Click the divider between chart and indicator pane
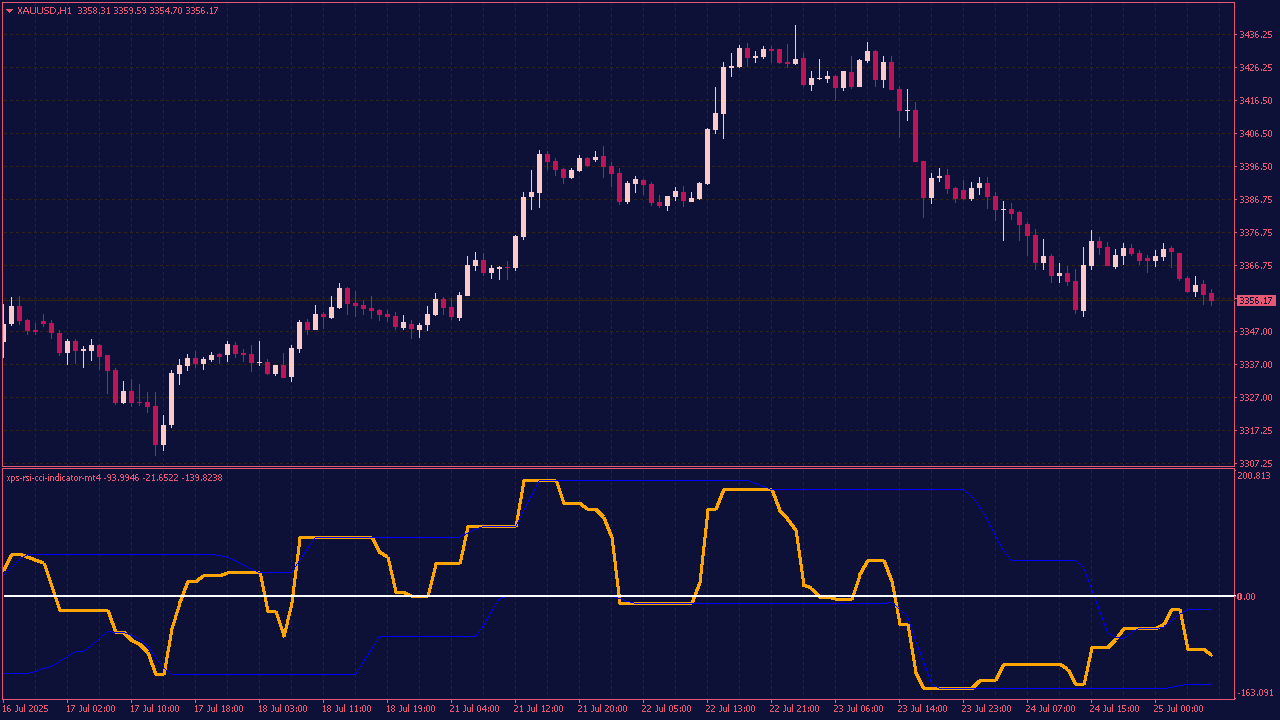 tap(640, 467)
